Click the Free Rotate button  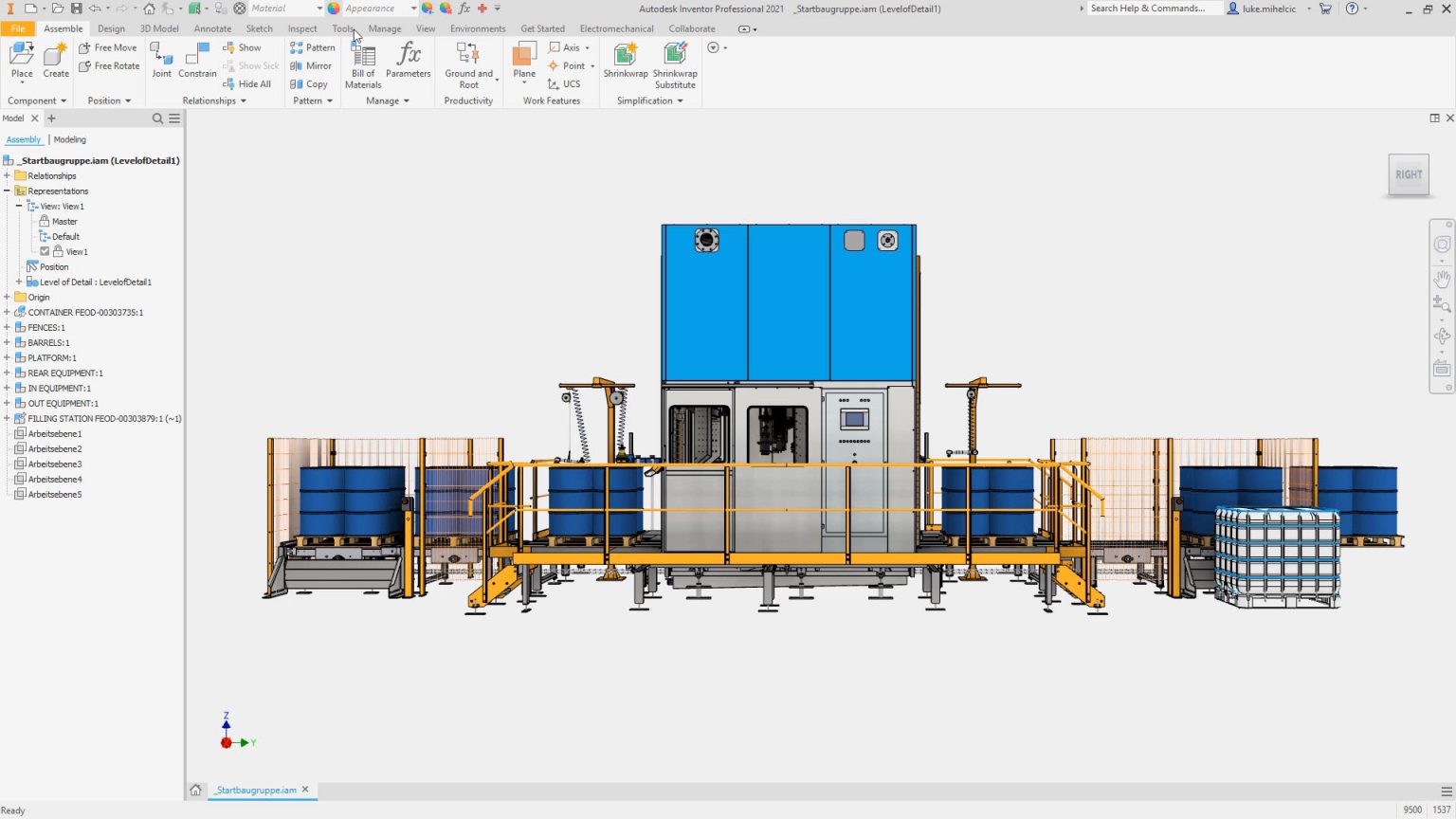108,65
